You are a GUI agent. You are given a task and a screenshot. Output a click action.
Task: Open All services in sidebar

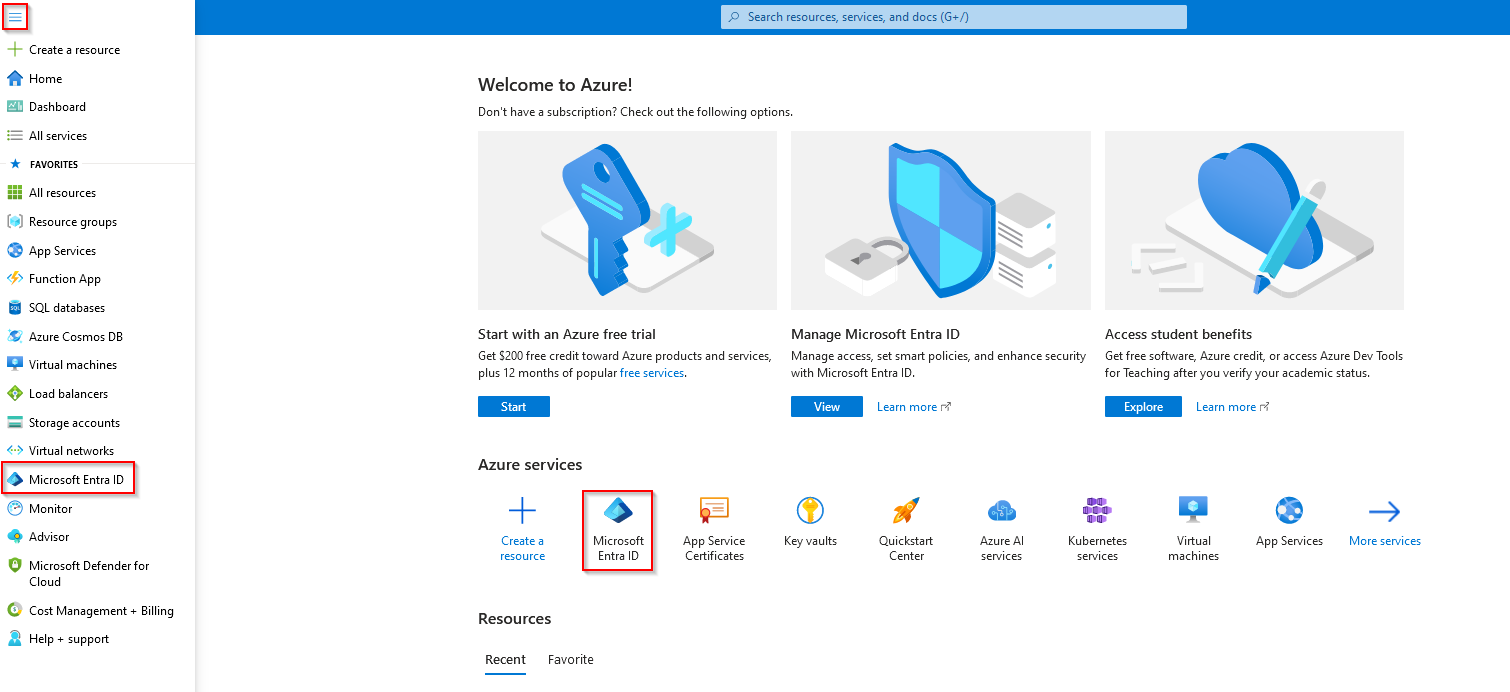pyautogui.click(x=58, y=136)
